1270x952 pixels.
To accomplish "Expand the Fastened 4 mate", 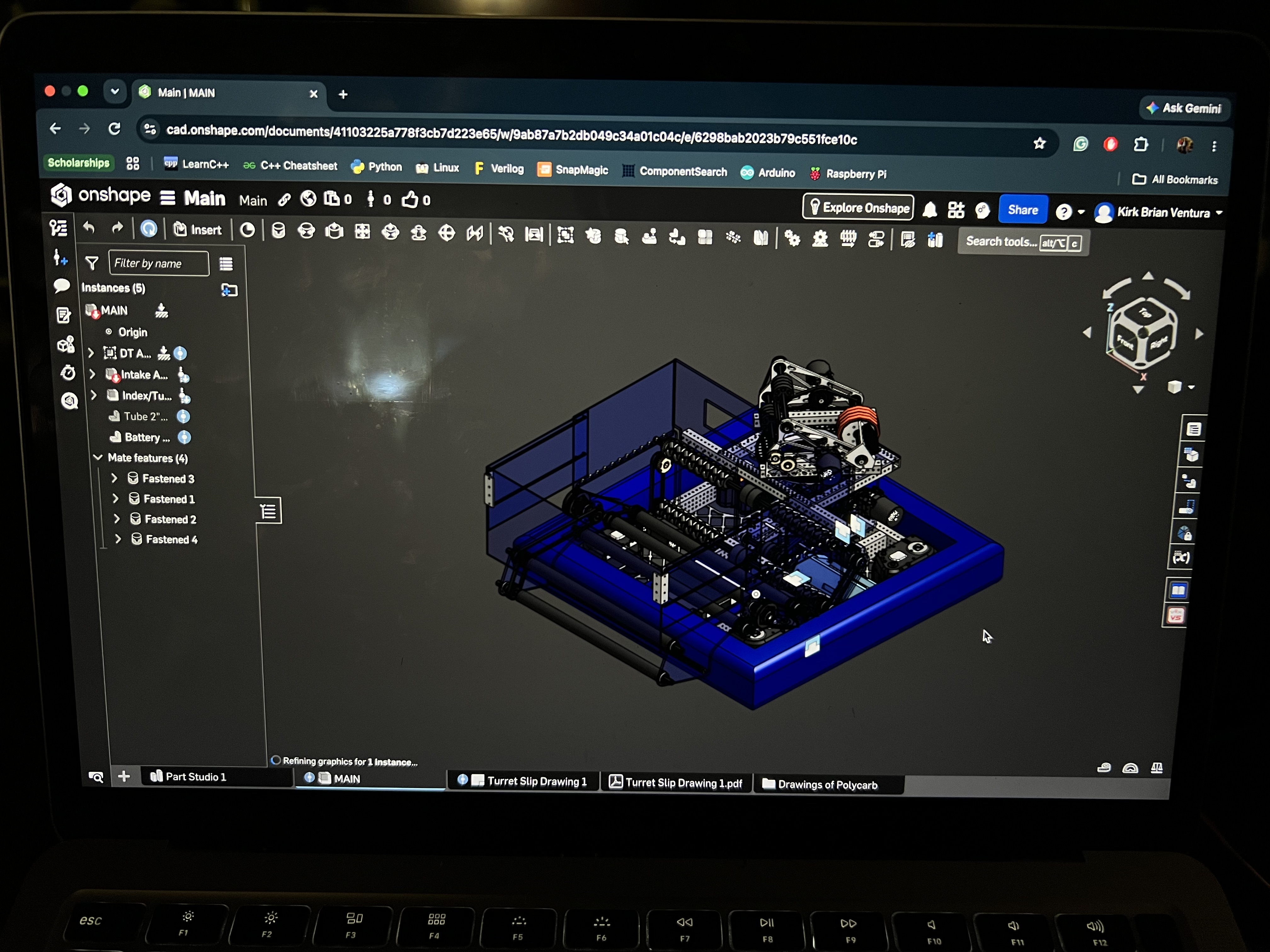I will (x=118, y=539).
